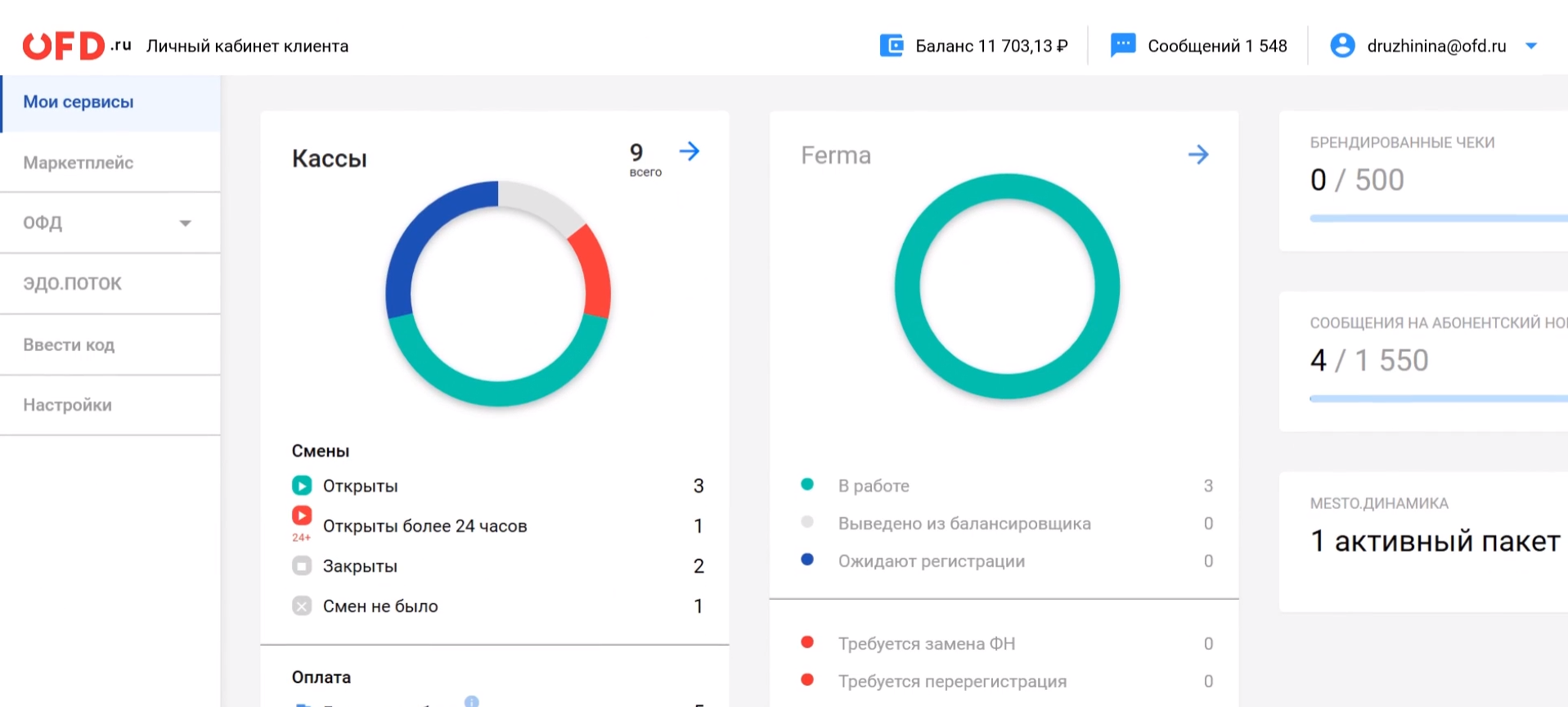This screenshot has width=1568, height=707.
Task: Click the user avatar icon
Action: click(1342, 46)
